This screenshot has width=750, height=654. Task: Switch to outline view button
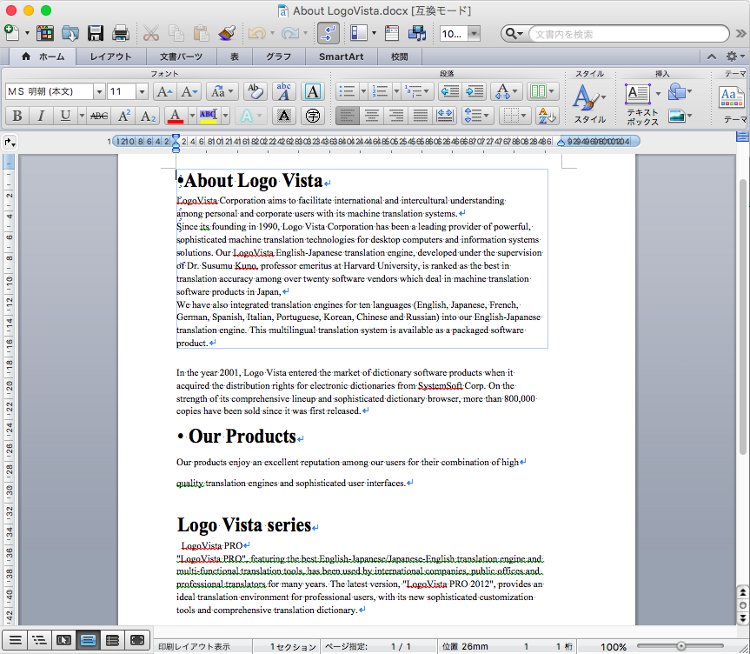[39, 640]
